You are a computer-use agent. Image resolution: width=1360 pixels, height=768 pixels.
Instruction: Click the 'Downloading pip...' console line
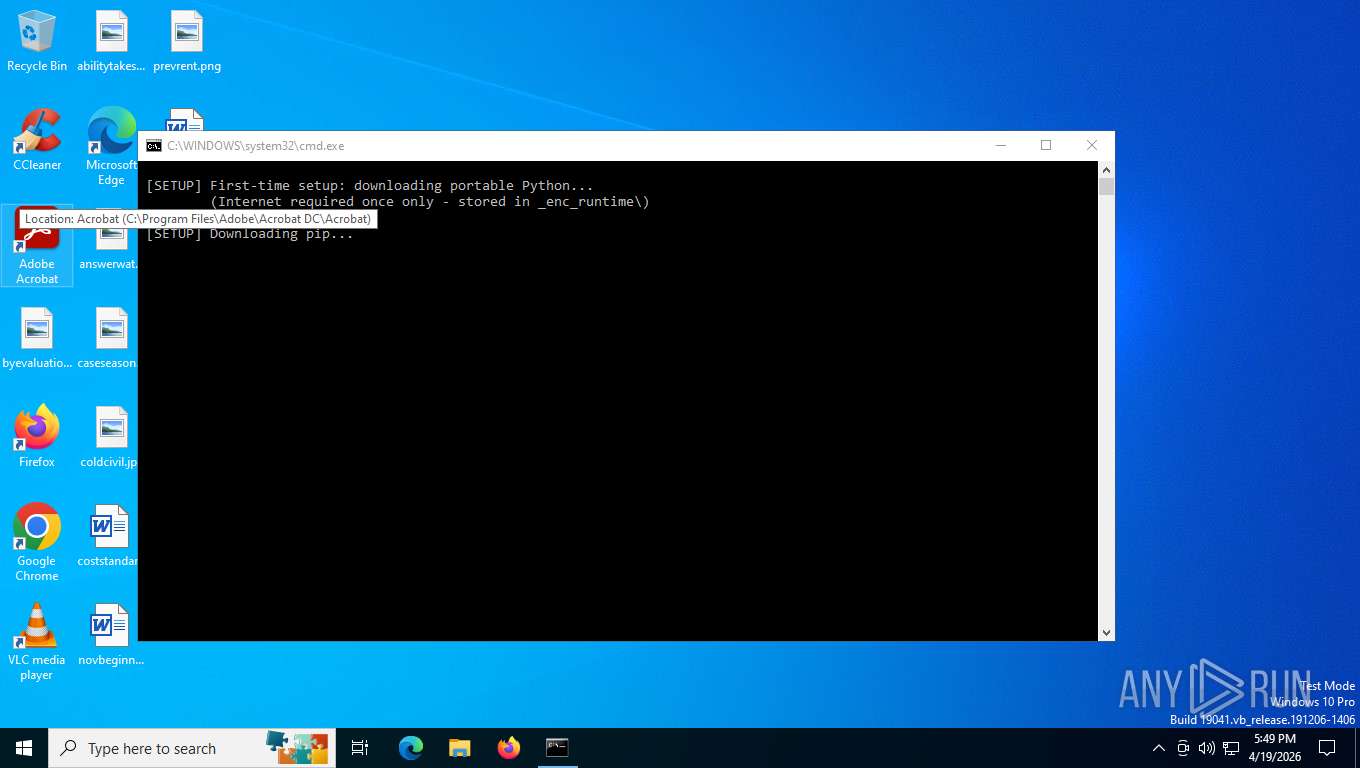click(250, 234)
